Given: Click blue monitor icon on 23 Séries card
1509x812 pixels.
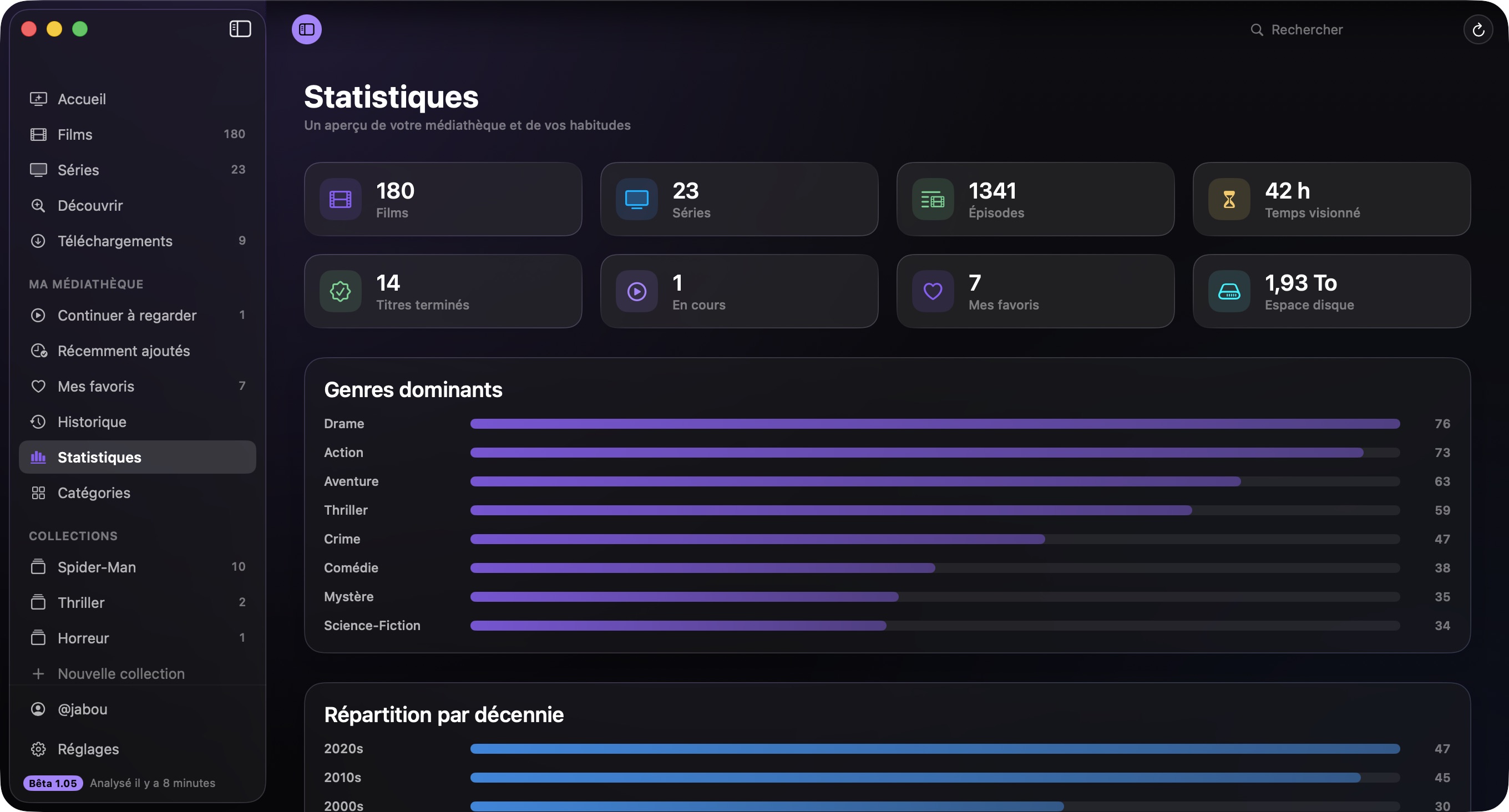Looking at the screenshot, I should tap(637, 199).
